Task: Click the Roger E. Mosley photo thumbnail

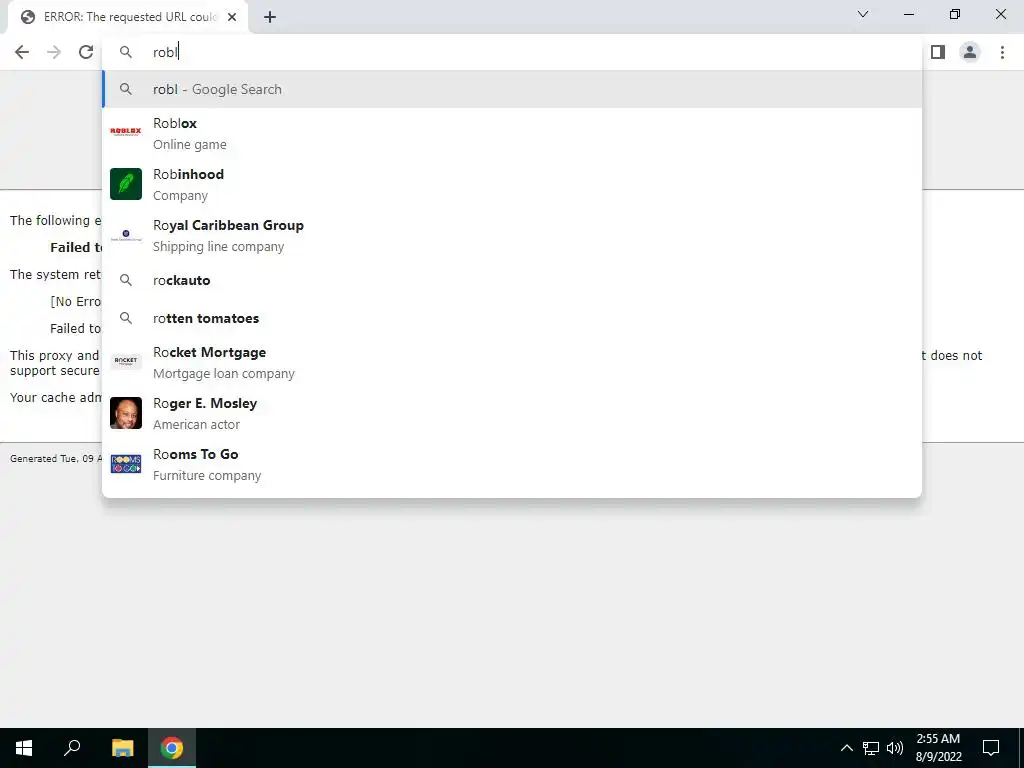Action: tap(126, 413)
